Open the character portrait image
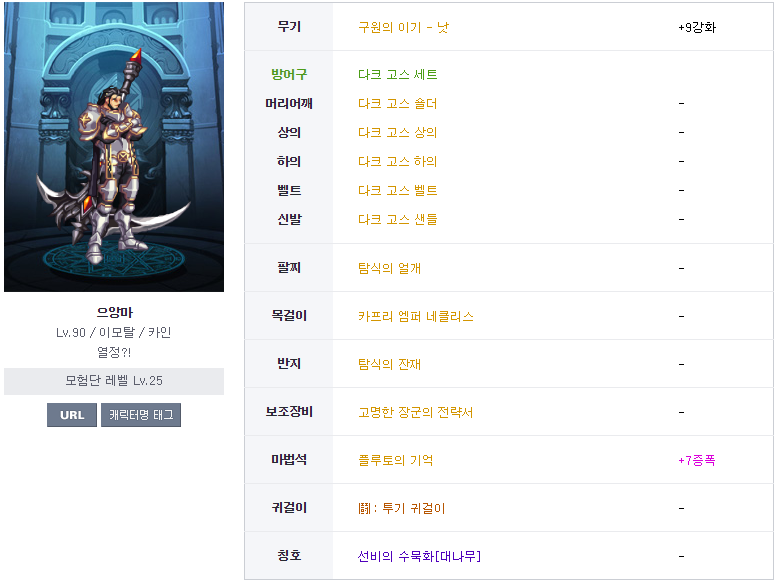This screenshot has width=778, height=582. point(114,147)
